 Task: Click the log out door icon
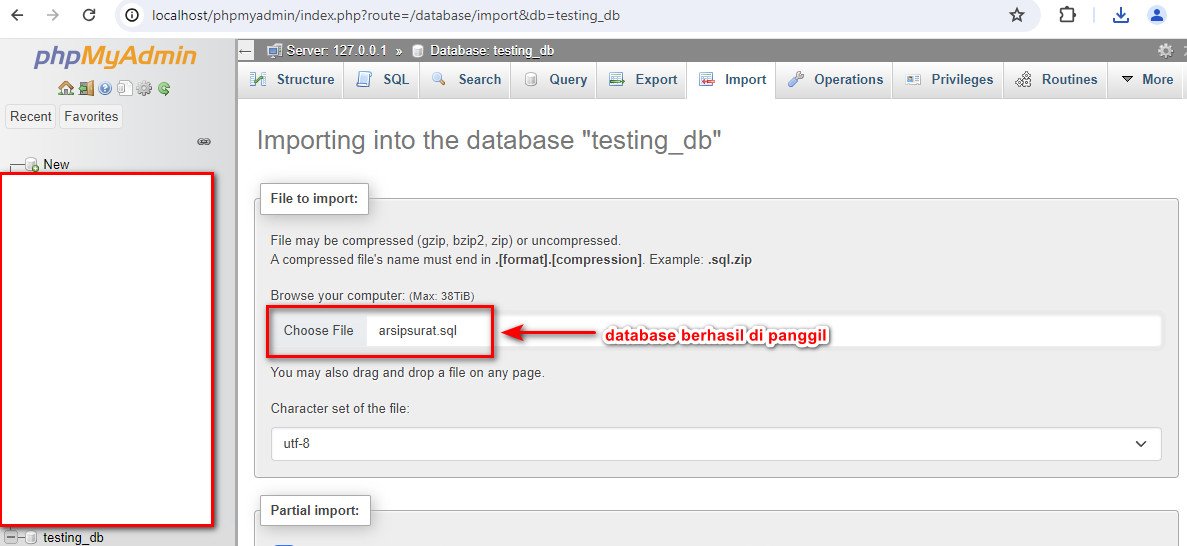86,89
